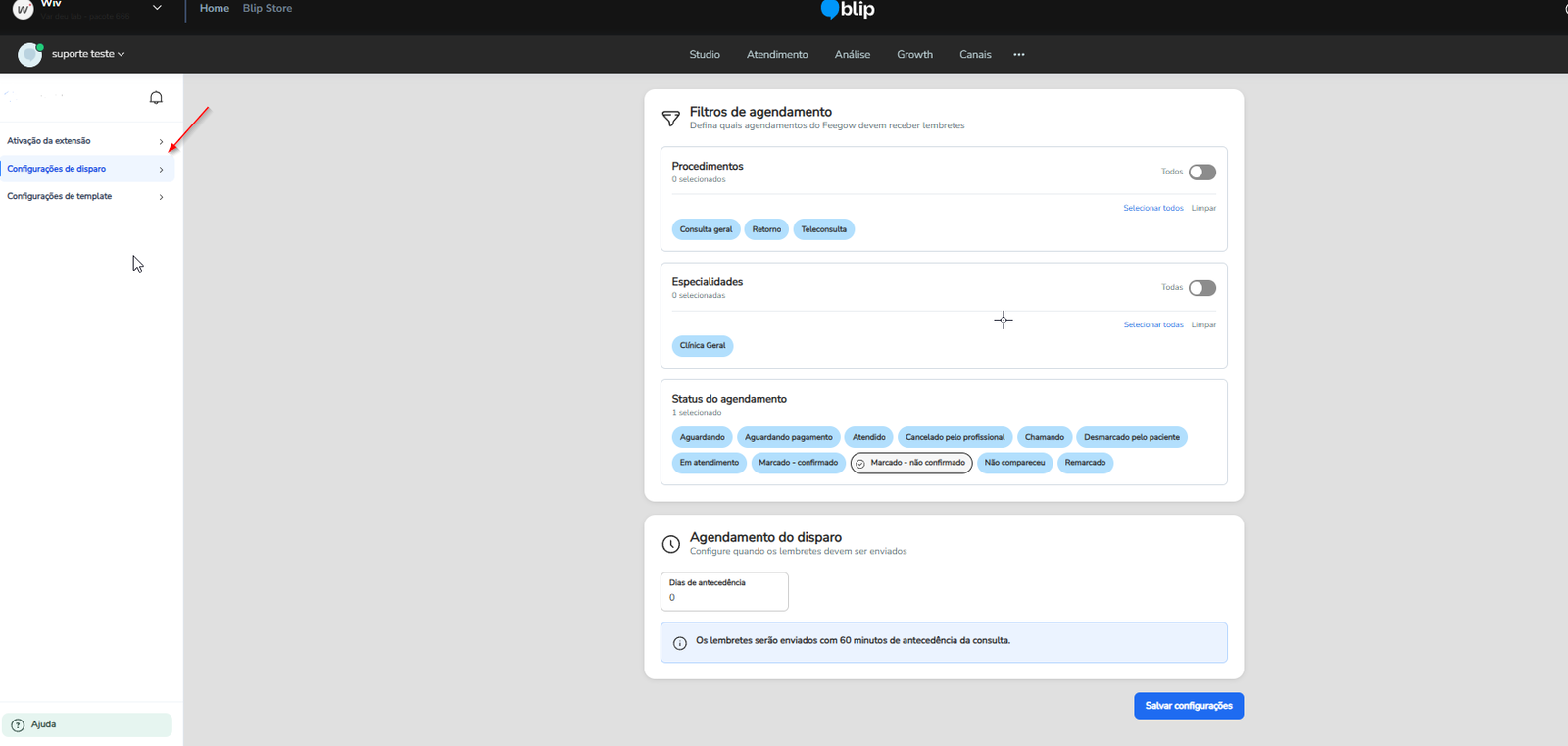The image size is (1568, 746).
Task: Go to the Análise tab
Action: 853,55
